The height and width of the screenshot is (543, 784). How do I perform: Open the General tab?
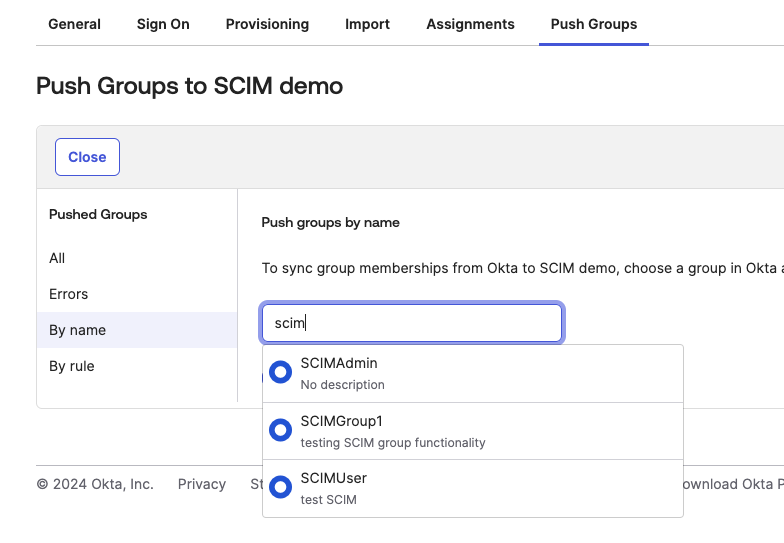click(74, 24)
